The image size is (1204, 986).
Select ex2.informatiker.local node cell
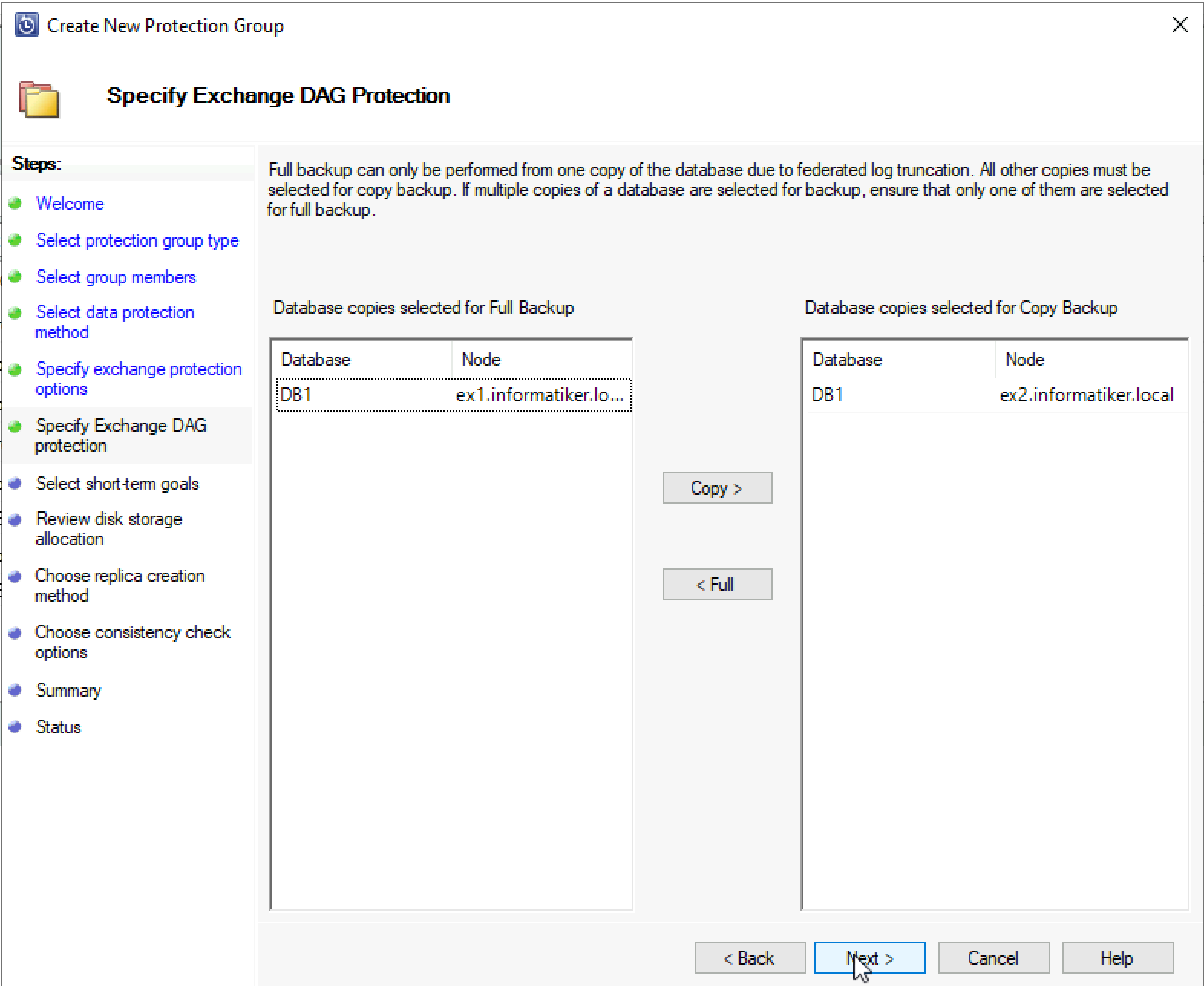[x=1087, y=395]
